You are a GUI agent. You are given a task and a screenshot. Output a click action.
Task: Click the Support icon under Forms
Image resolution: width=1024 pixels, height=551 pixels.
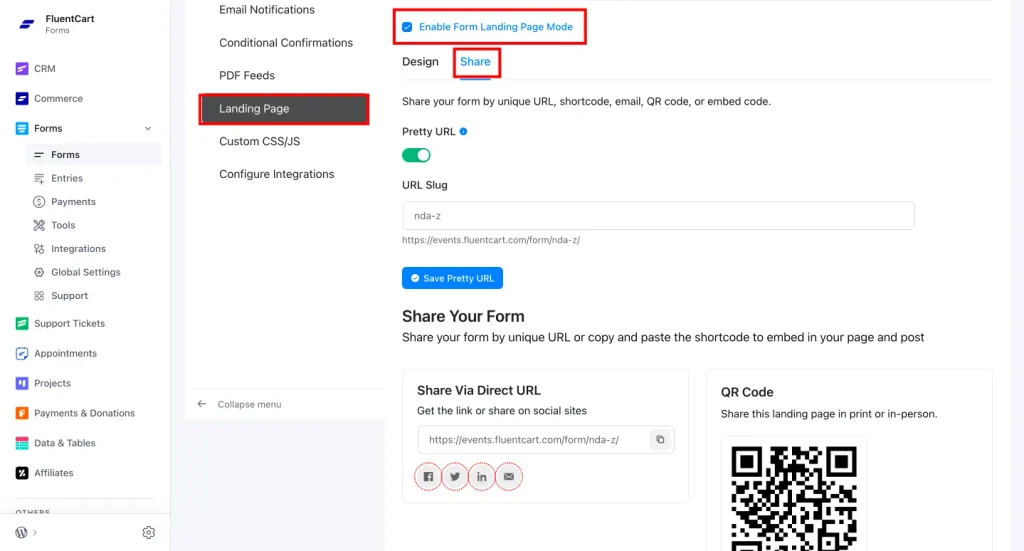point(39,296)
